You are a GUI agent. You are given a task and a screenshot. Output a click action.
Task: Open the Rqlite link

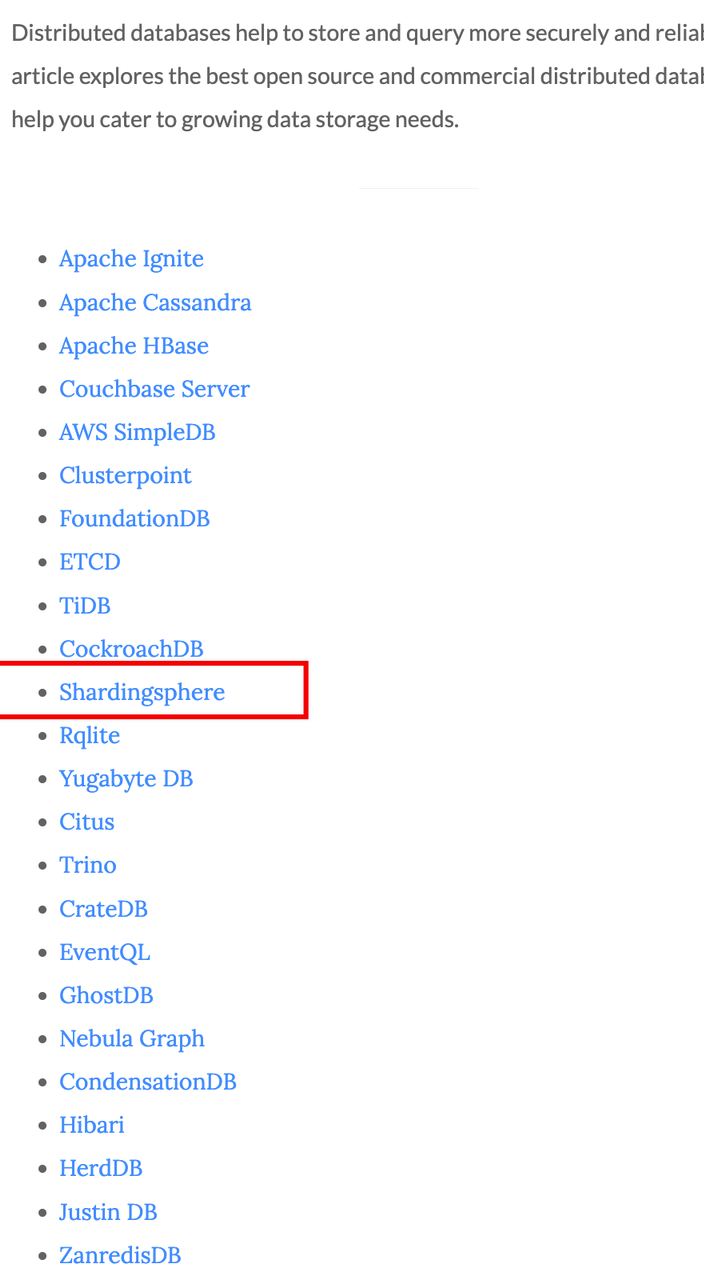[x=89, y=735]
